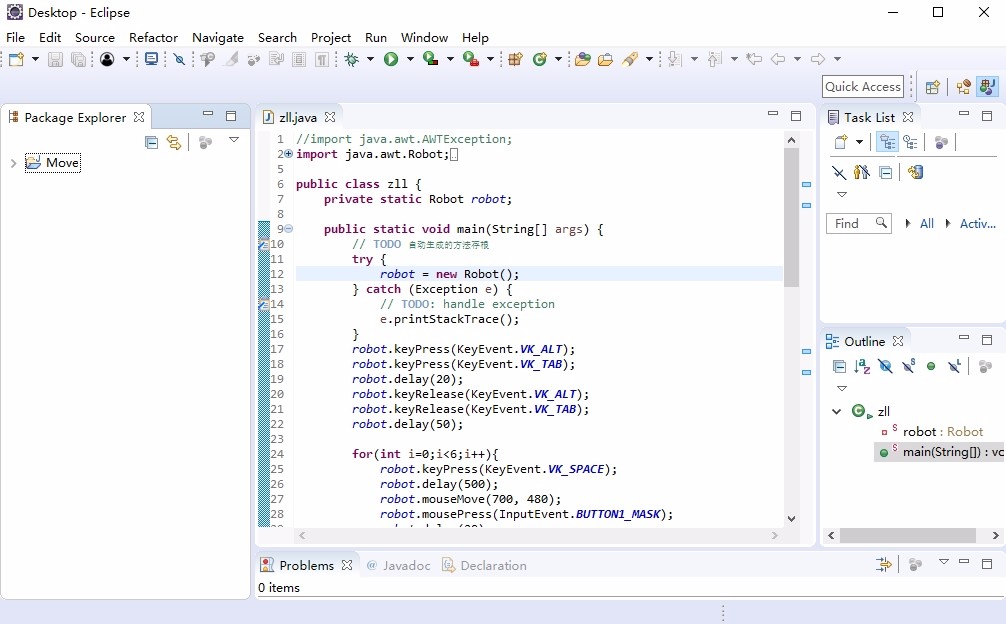
Task: Click the All working set link
Action: coord(926,224)
